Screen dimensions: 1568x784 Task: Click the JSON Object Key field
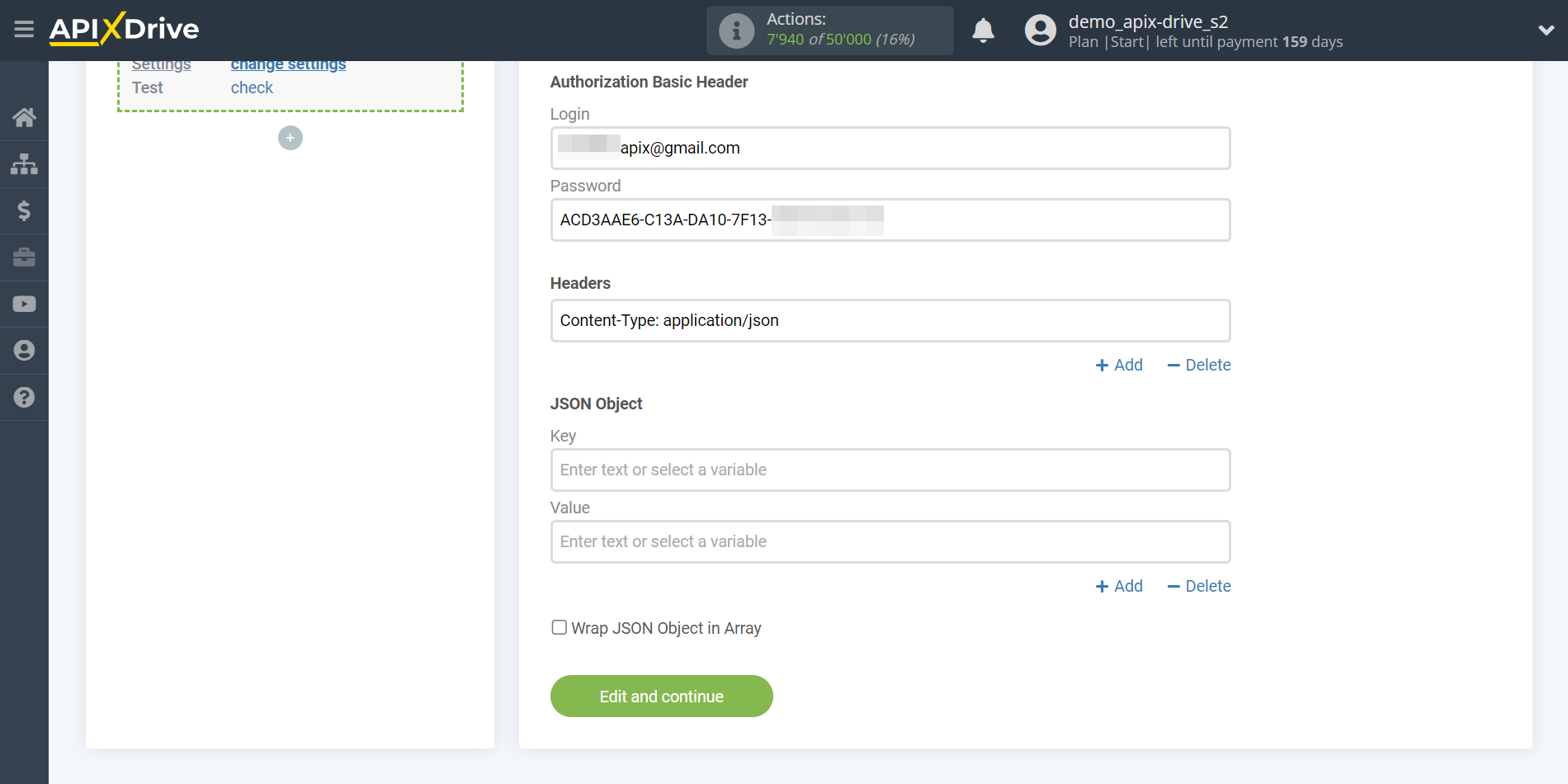point(890,470)
